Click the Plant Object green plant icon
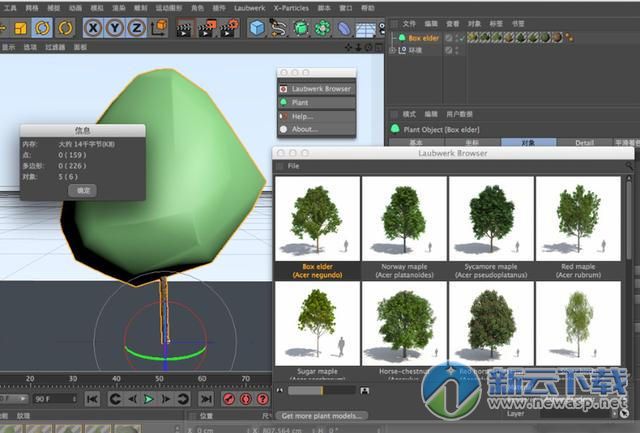 pos(395,129)
